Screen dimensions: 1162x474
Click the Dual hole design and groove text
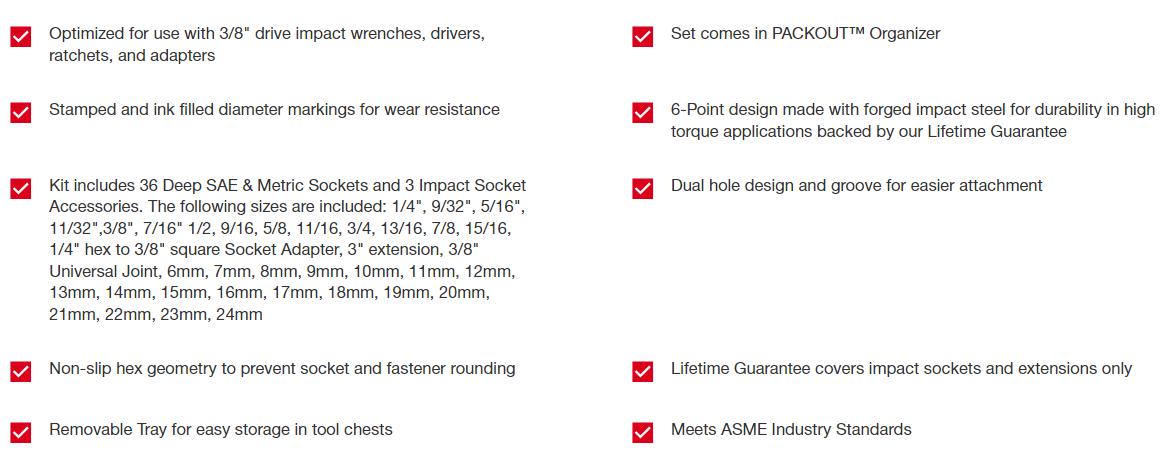pos(856,185)
